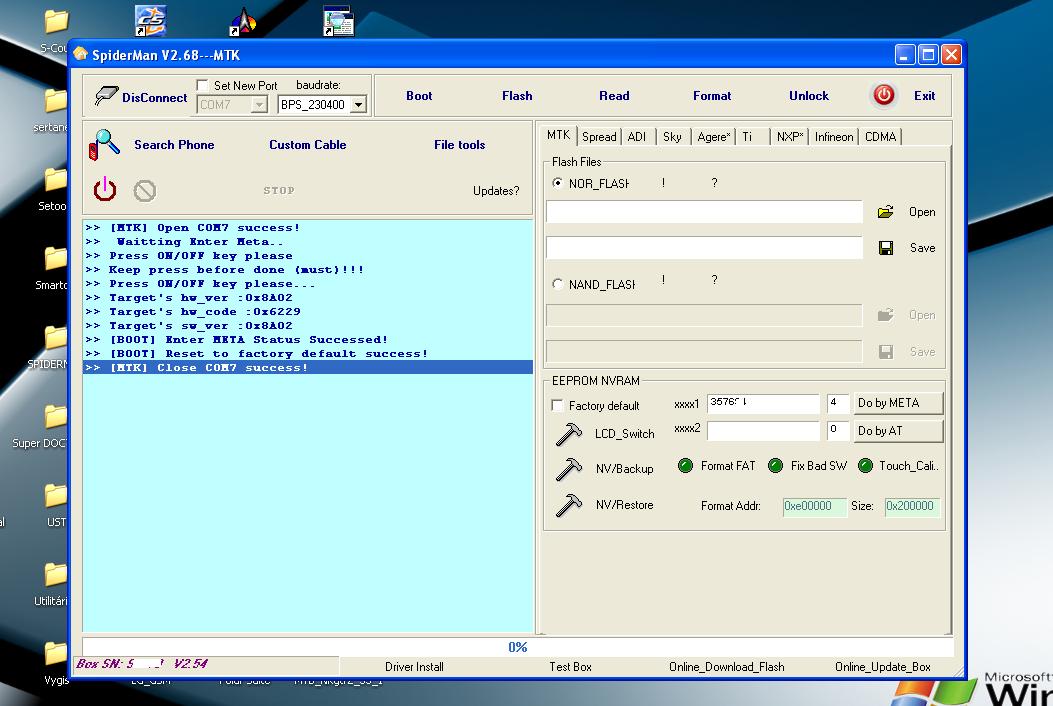This screenshot has width=1053, height=706.
Task: Click the Do by AT button
Action: pyautogui.click(x=898, y=431)
